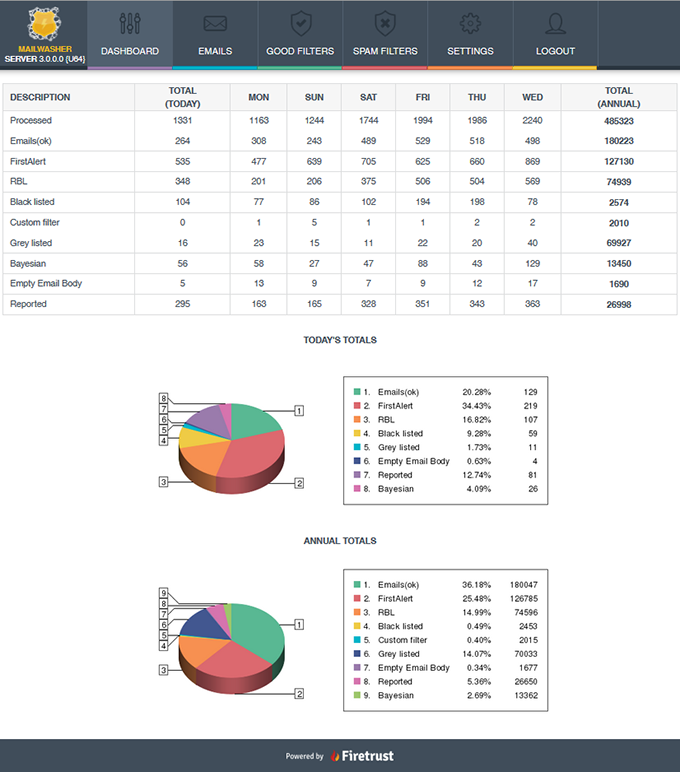The image size is (680, 772).
Task: Click the green Emails(ok) swatch in Today's legend
Action: click(x=355, y=392)
